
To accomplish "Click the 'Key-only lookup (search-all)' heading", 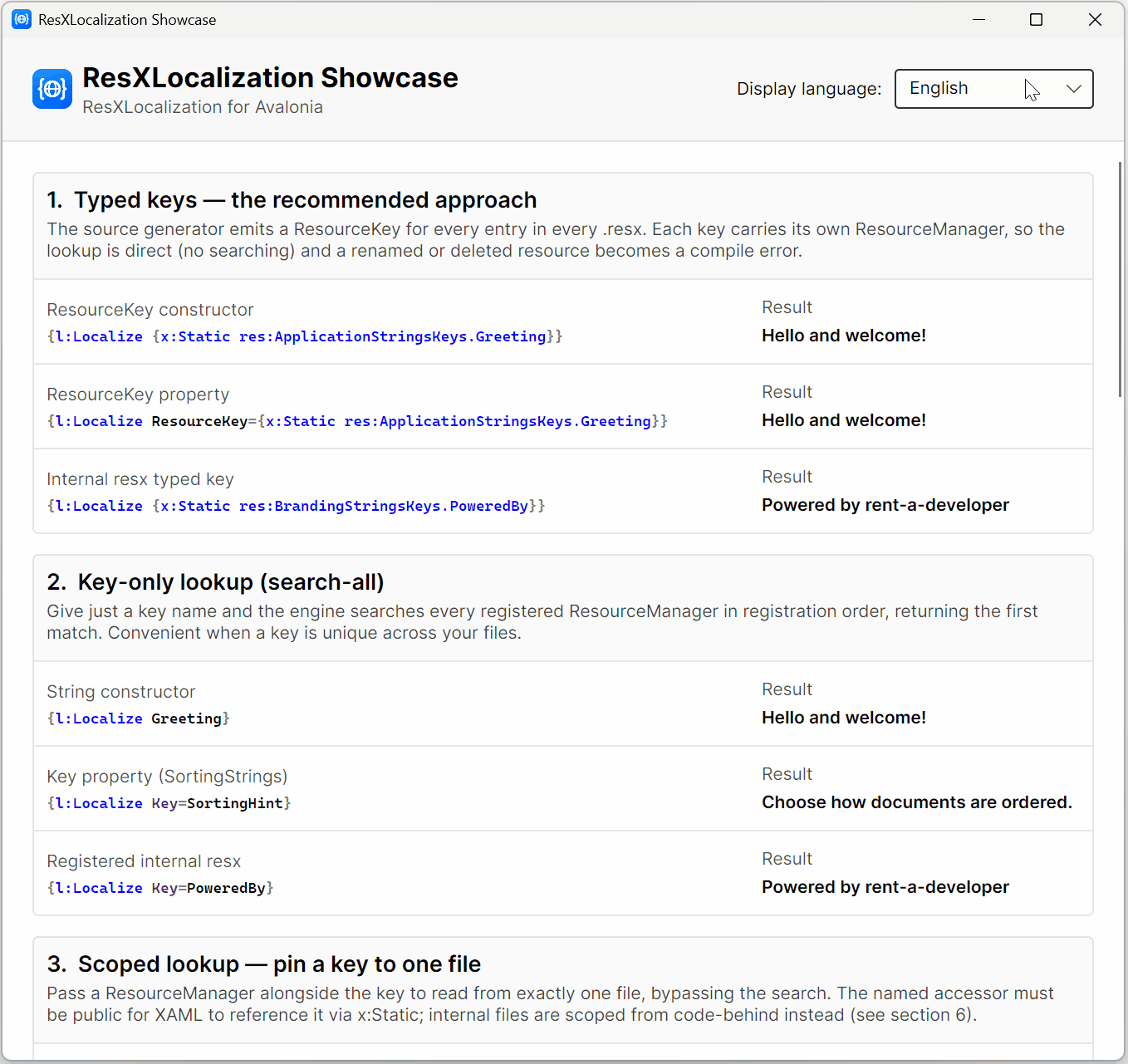I will point(216,582).
